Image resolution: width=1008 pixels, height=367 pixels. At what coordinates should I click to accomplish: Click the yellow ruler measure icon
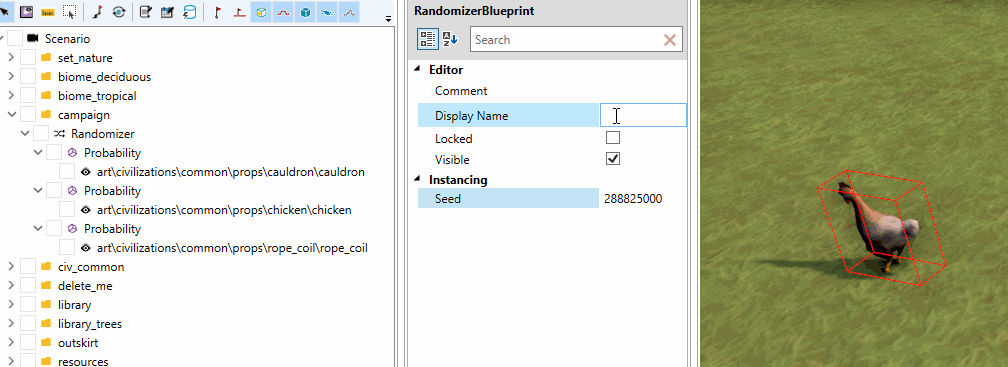click(47, 12)
